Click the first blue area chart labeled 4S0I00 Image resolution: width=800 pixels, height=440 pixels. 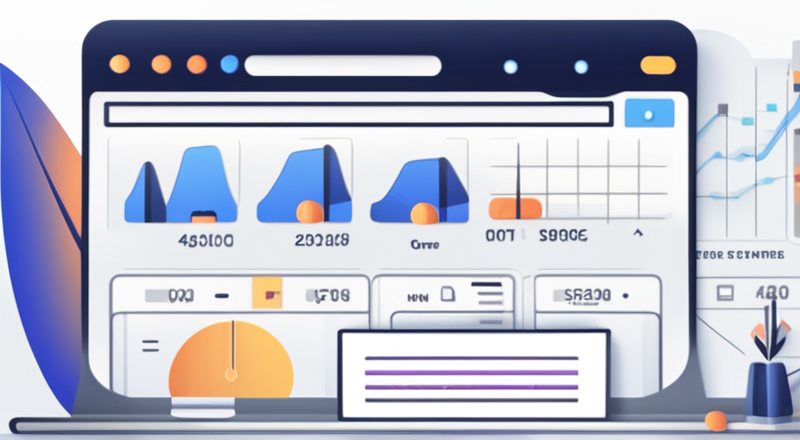[x=180, y=181]
